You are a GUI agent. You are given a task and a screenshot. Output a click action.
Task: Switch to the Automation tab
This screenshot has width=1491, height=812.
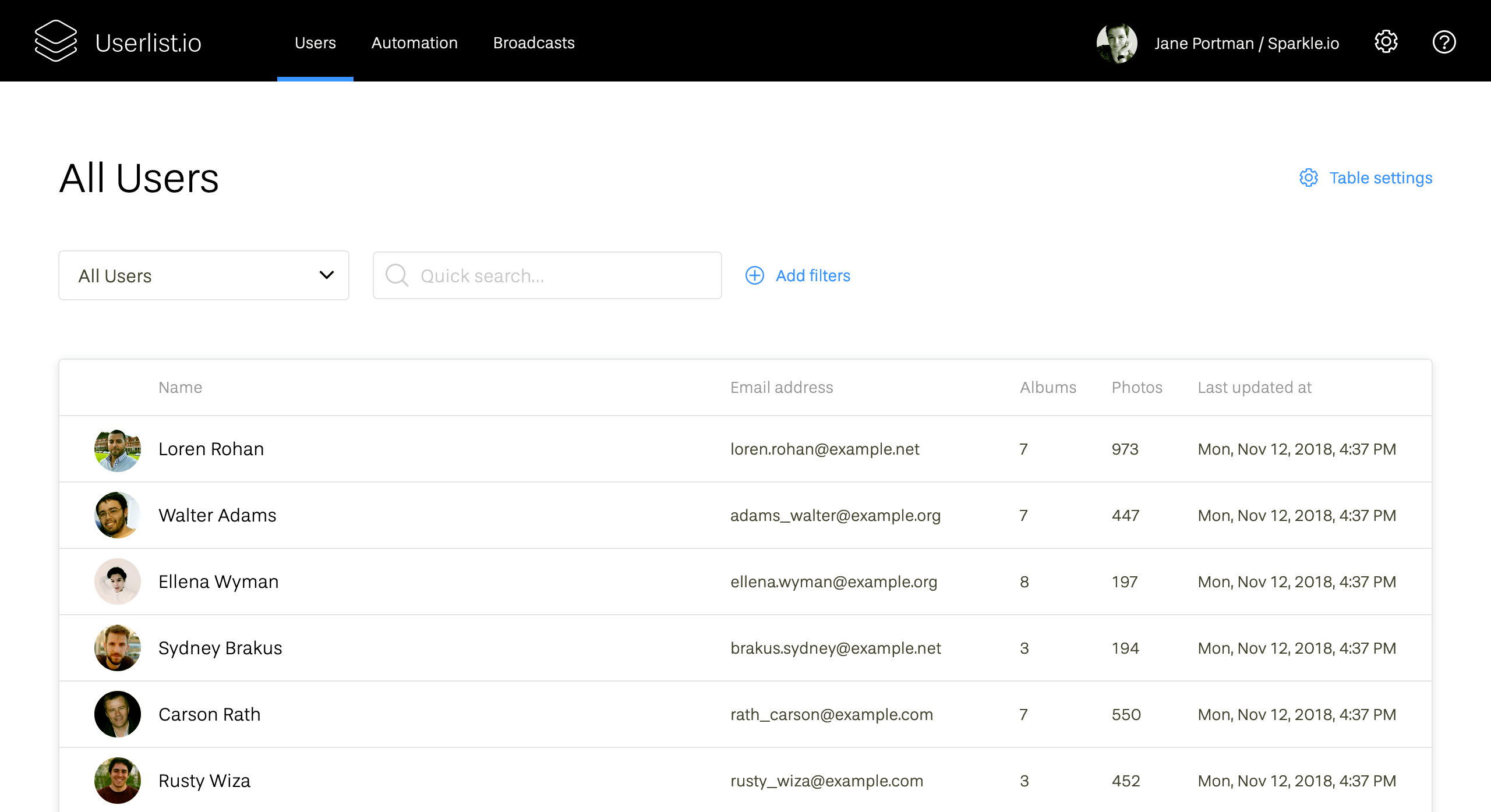click(x=414, y=42)
